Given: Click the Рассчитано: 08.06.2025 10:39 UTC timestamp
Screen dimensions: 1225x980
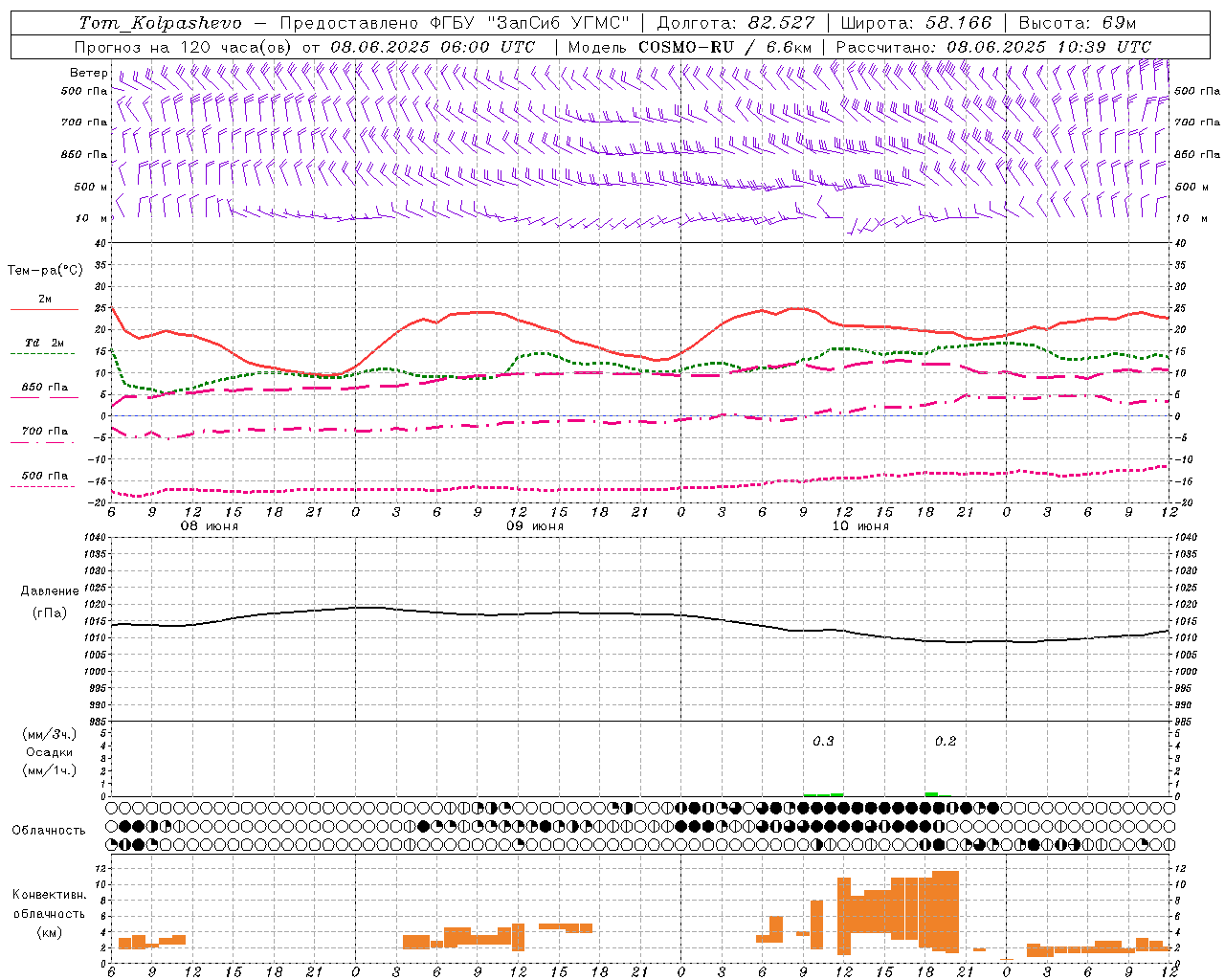Looking at the screenshot, I should point(993,47).
